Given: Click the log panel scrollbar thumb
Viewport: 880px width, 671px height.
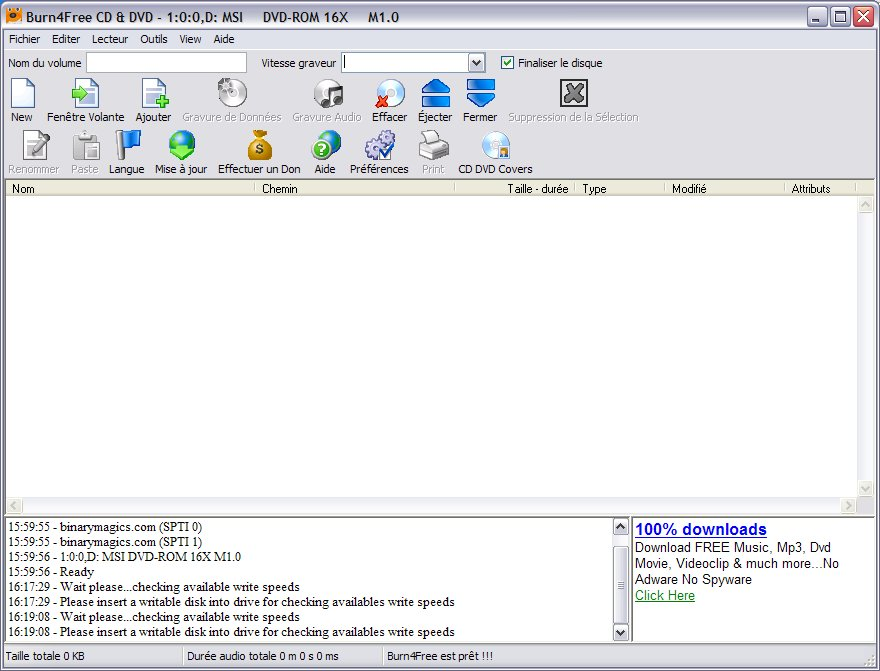Looking at the screenshot, I should [x=620, y=585].
